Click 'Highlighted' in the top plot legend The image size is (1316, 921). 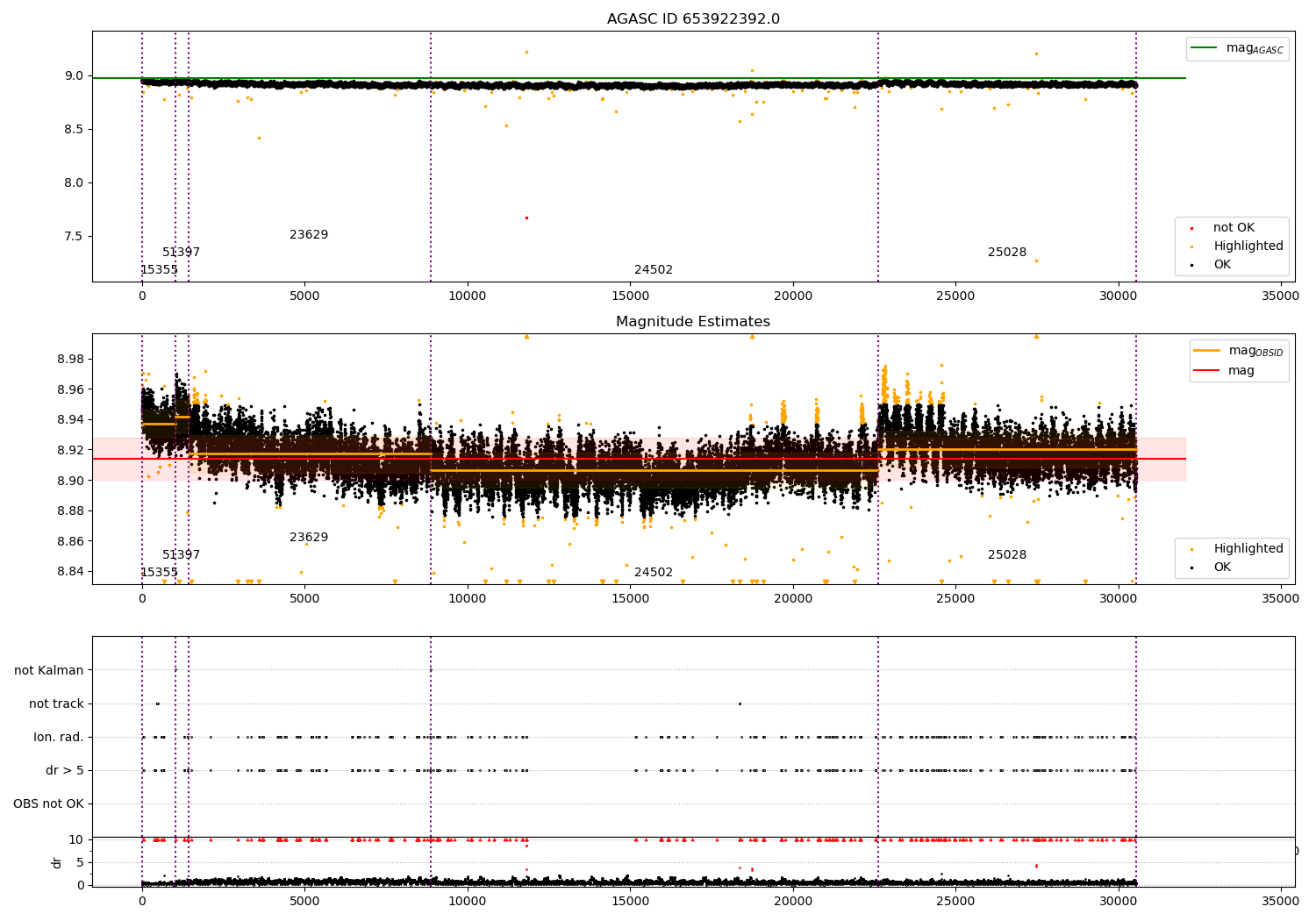coord(1248,246)
